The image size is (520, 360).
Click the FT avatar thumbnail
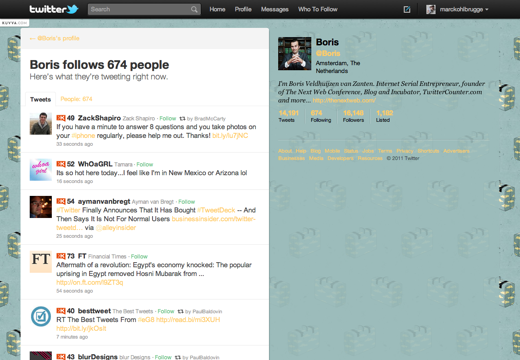coord(41,262)
